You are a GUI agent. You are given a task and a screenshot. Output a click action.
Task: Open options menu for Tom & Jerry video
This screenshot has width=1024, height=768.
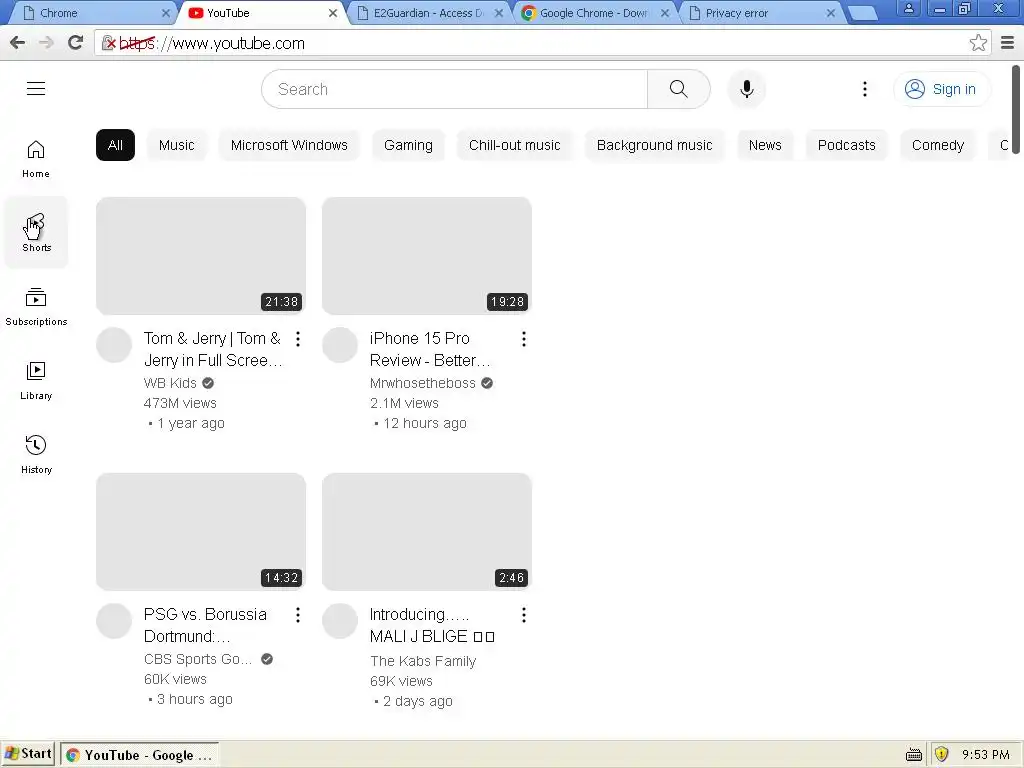tap(298, 339)
